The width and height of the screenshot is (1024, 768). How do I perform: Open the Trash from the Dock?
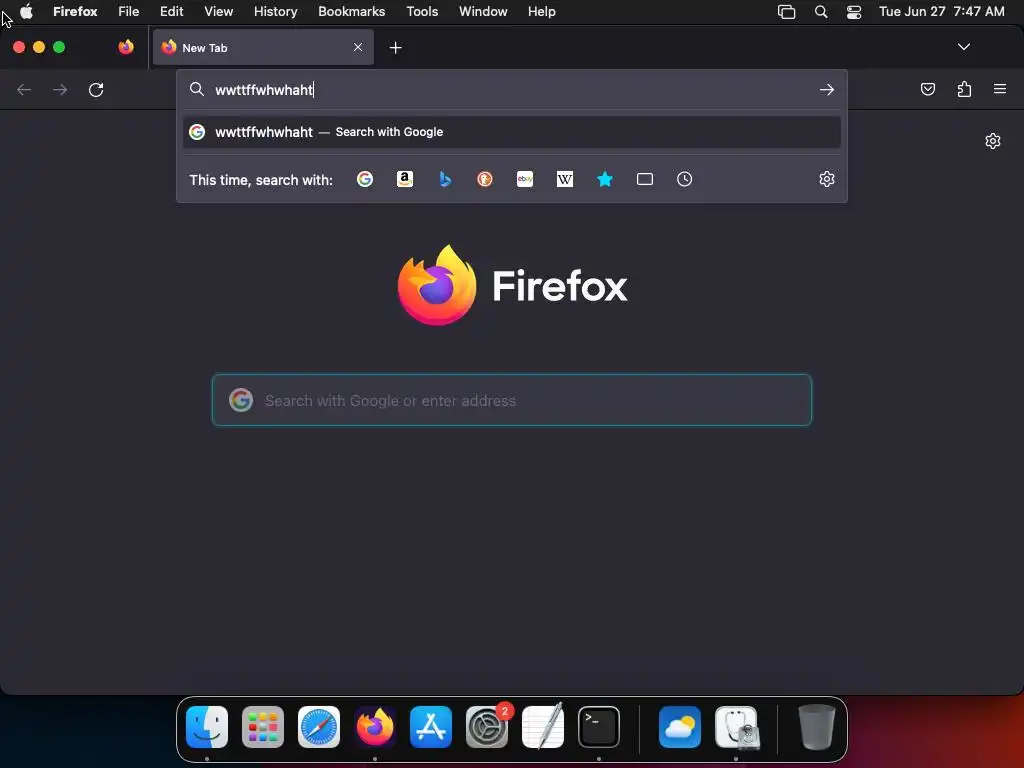point(817,727)
